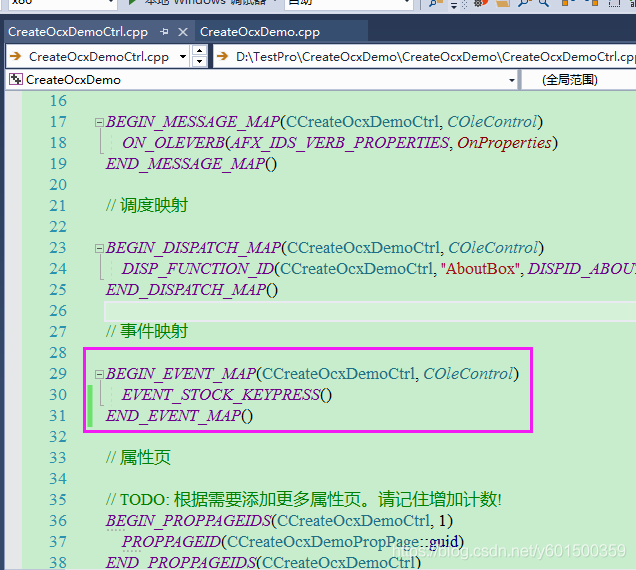This screenshot has height=570, width=636.
Task: Click the '// 事件映射' comment
Action: (147, 331)
